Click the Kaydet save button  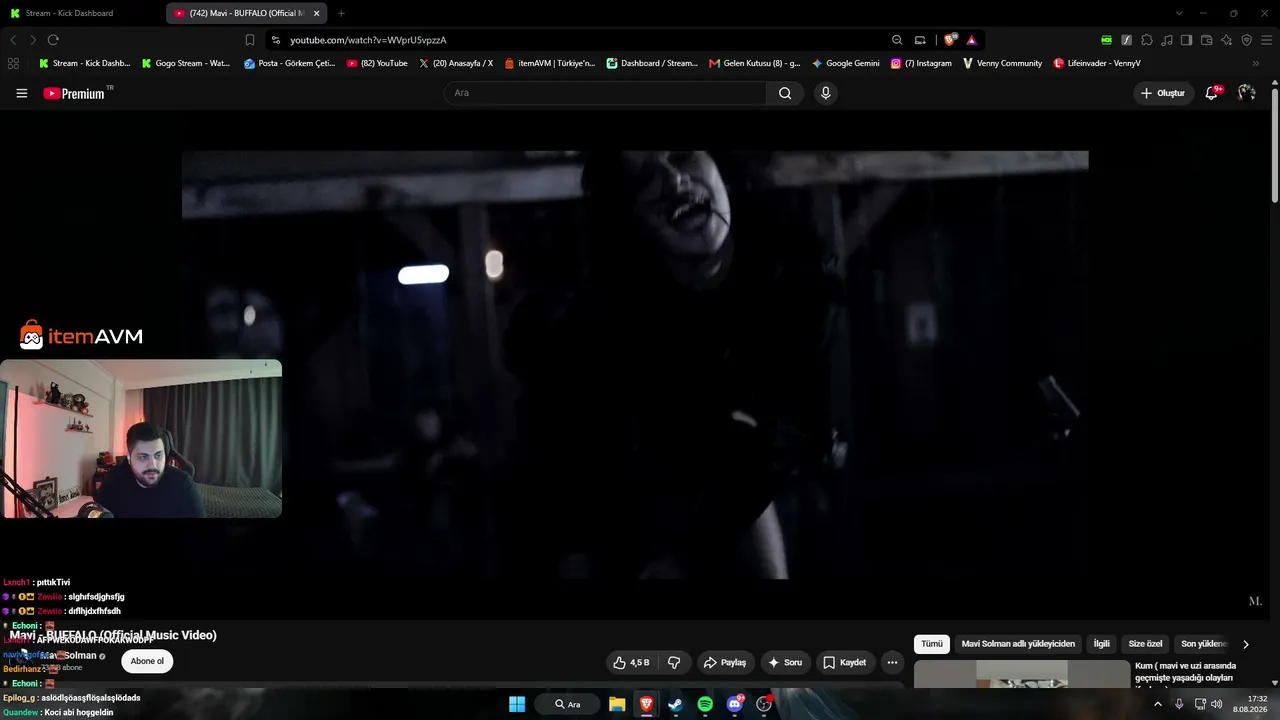[x=845, y=662]
